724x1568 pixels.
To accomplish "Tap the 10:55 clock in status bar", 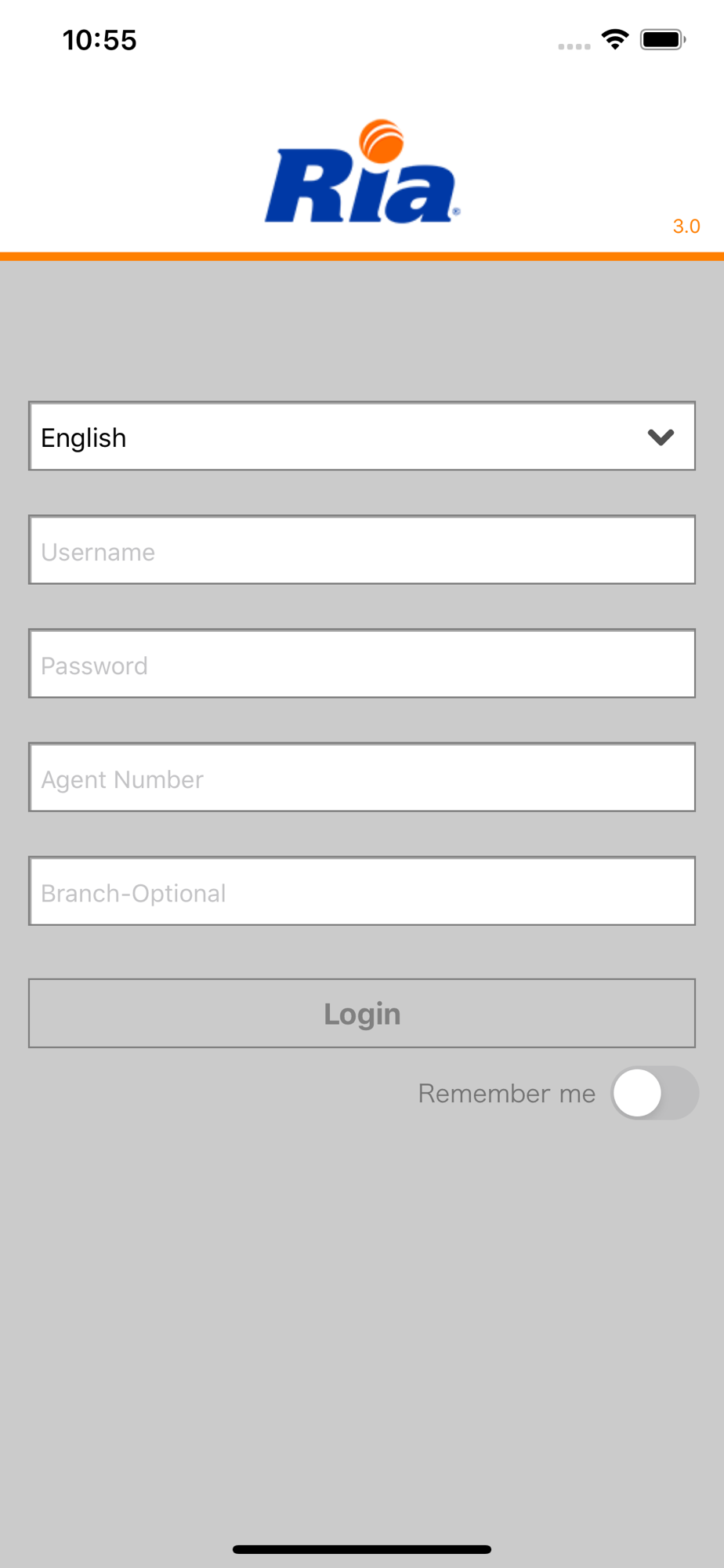I will pos(100,40).
